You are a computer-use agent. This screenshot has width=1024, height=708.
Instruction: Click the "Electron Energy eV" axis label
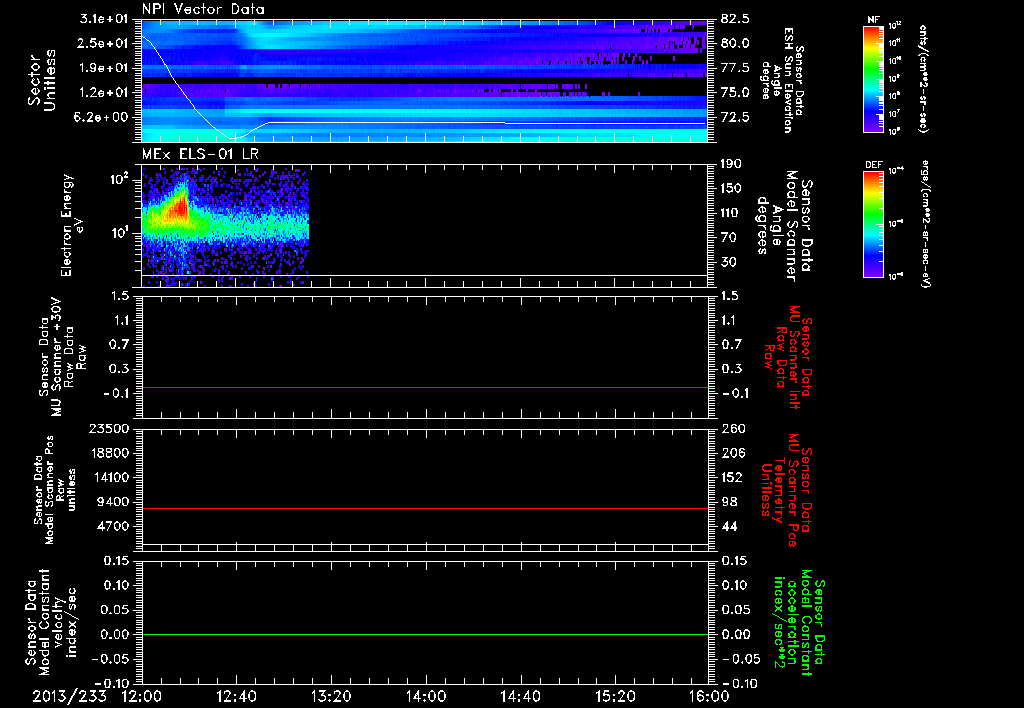pyautogui.click(x=71, y=225)
